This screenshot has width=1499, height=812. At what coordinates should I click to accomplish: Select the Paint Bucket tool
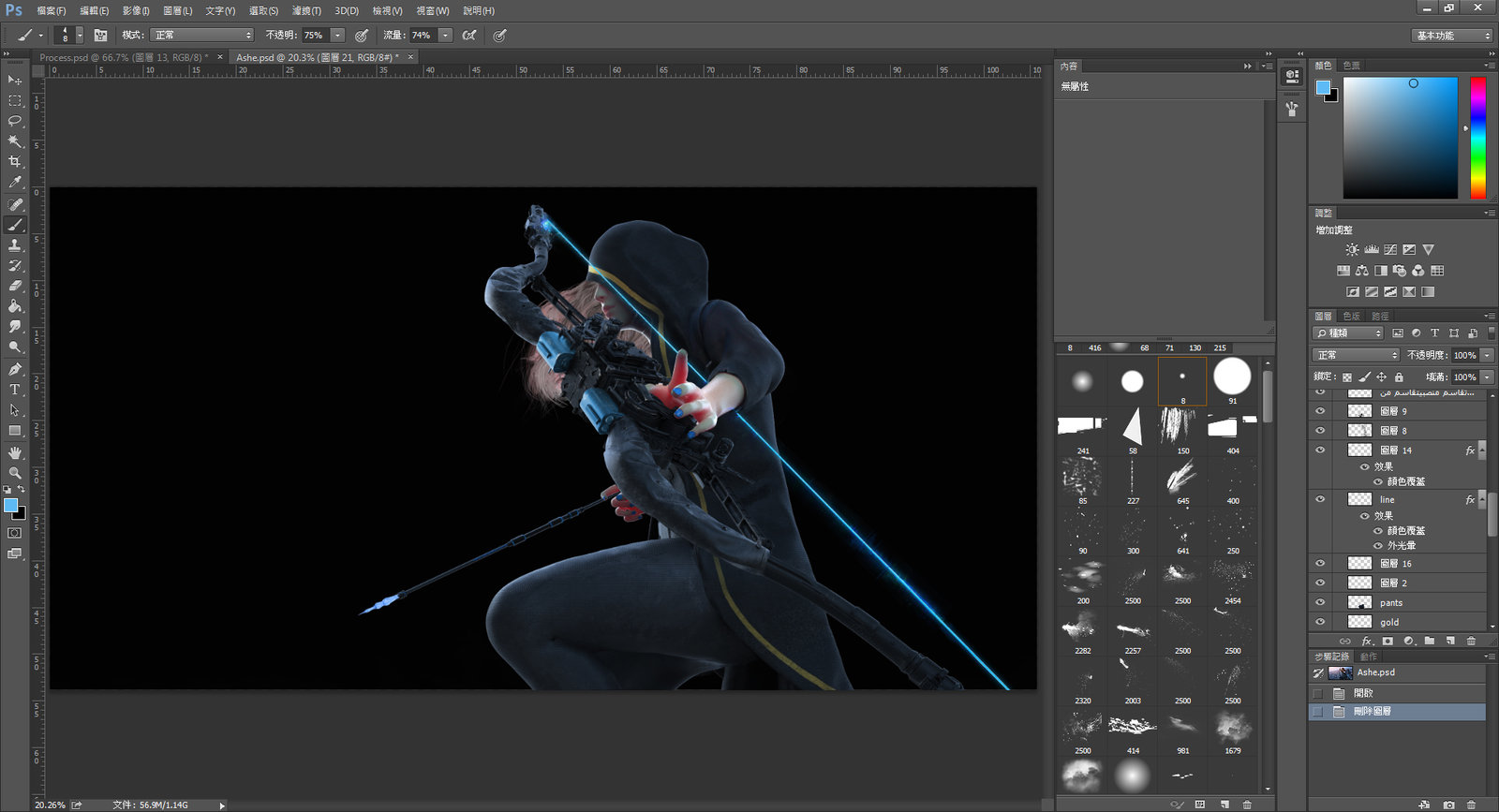pos(15,306)
